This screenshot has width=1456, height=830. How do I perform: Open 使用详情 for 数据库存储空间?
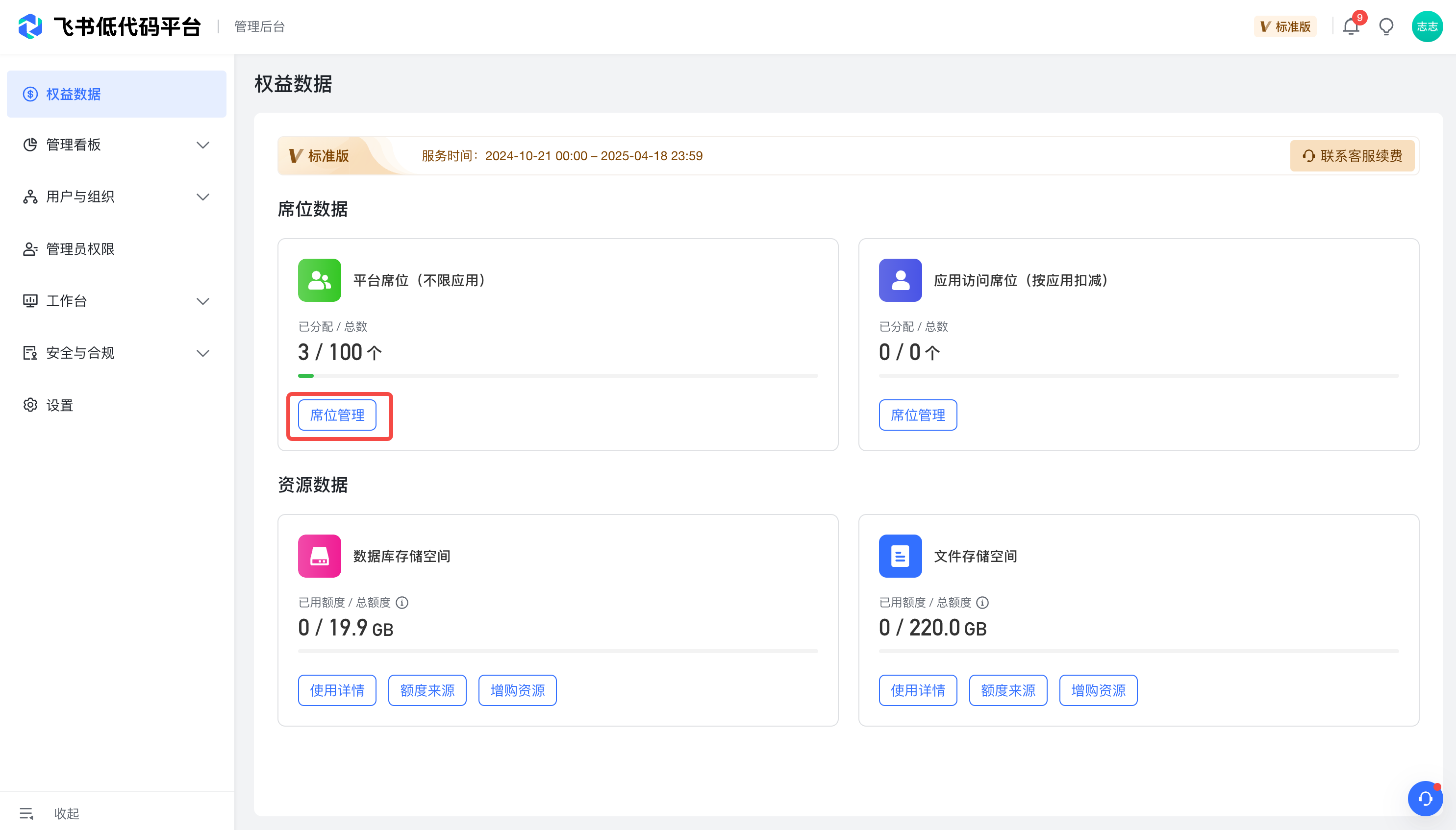coord(337,691)
